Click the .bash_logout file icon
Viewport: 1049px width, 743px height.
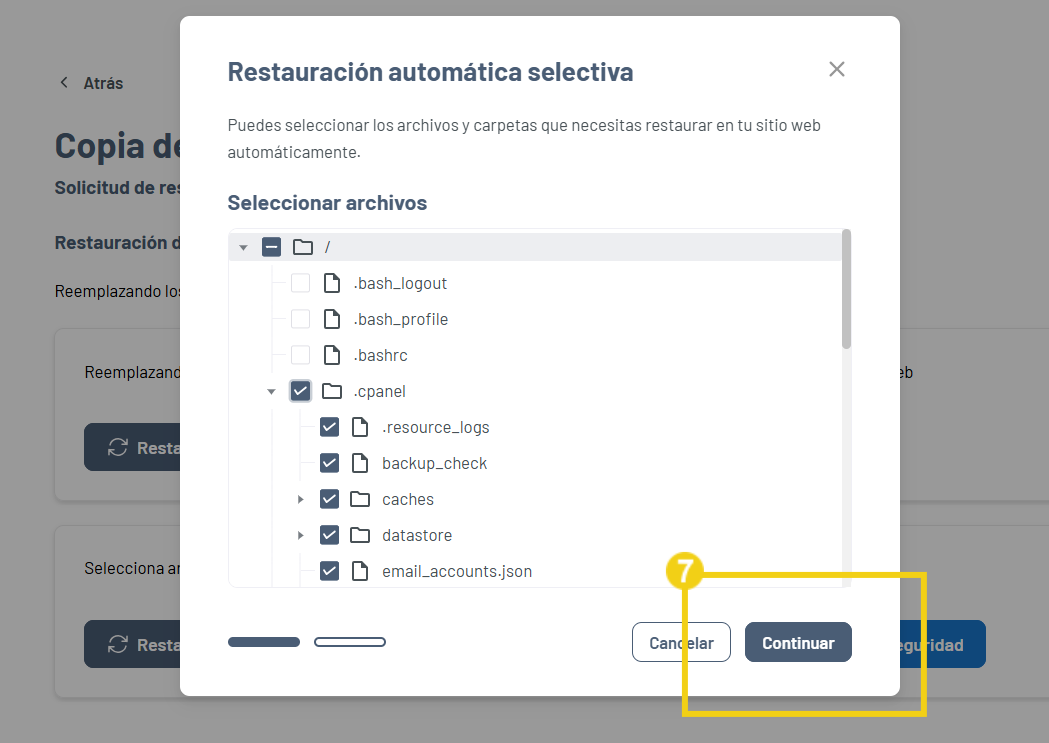(x=332, y=283)
